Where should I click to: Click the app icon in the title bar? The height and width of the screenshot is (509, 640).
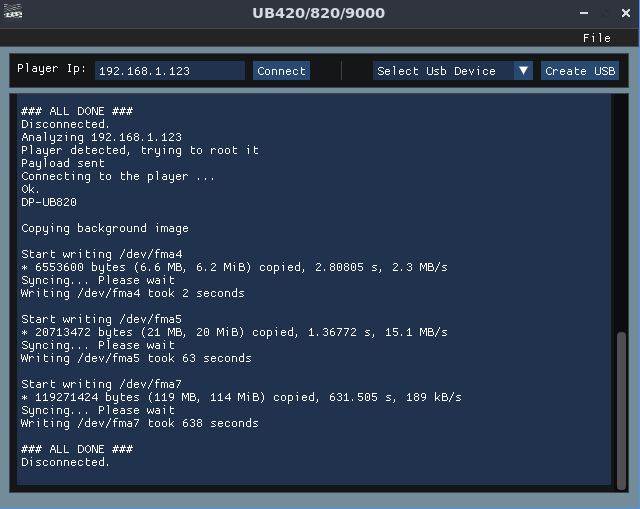pos(13,11)
